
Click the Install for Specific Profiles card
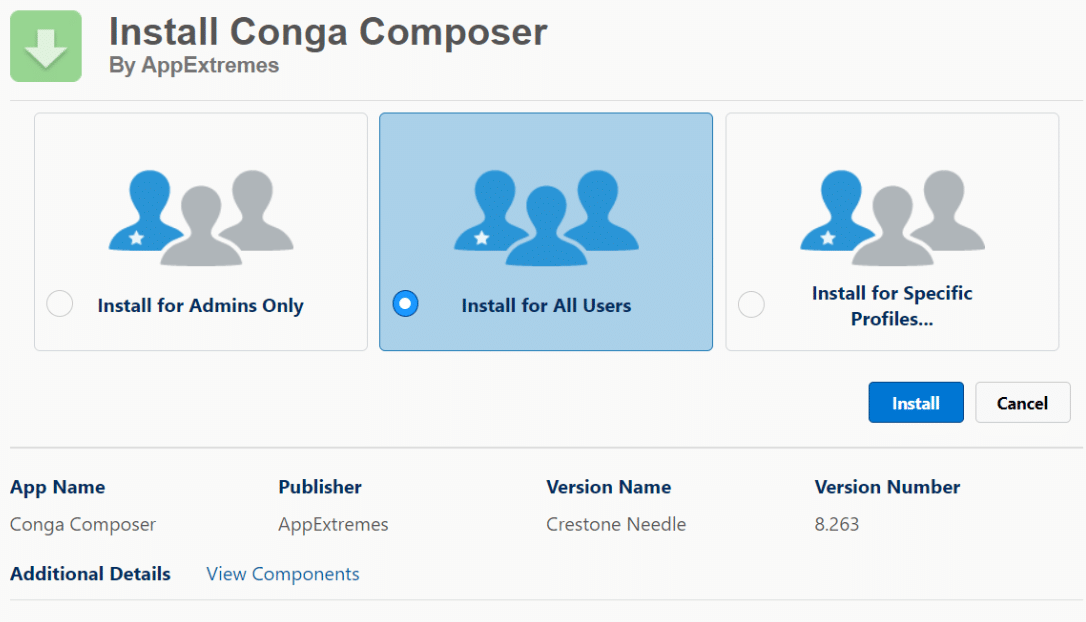click(892, 232)
